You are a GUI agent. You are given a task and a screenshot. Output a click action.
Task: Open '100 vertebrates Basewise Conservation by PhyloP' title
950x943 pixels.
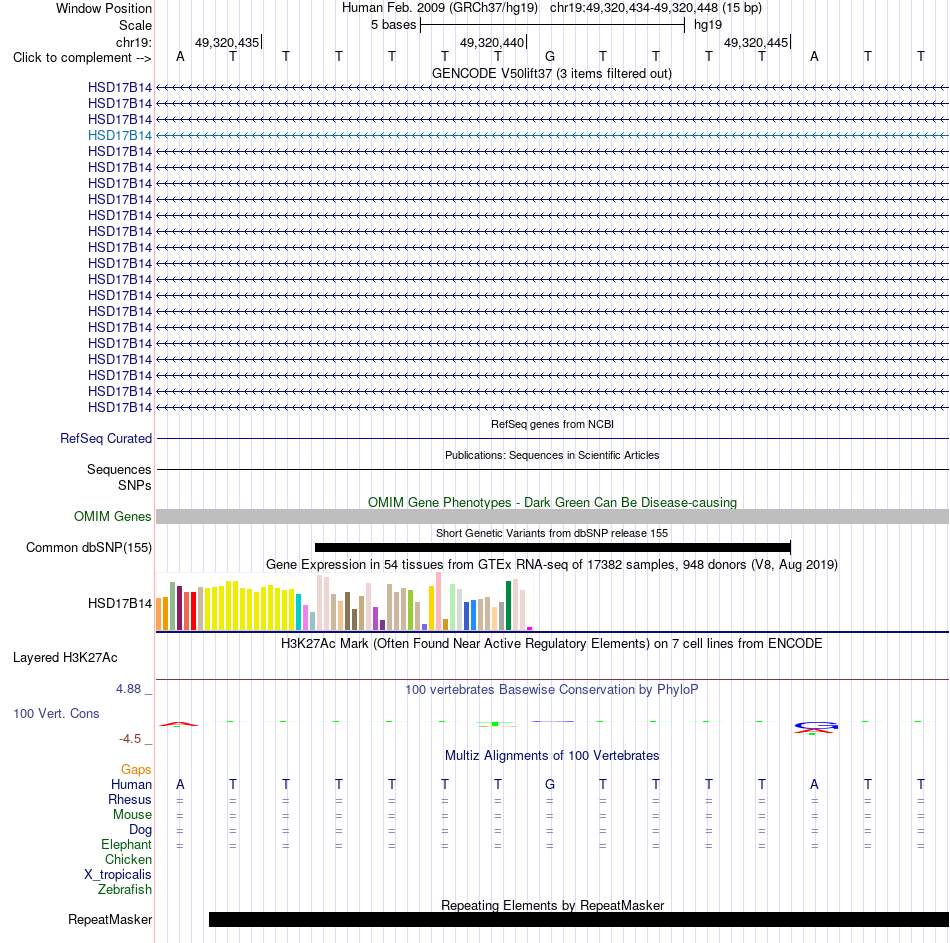coord(551,690)
